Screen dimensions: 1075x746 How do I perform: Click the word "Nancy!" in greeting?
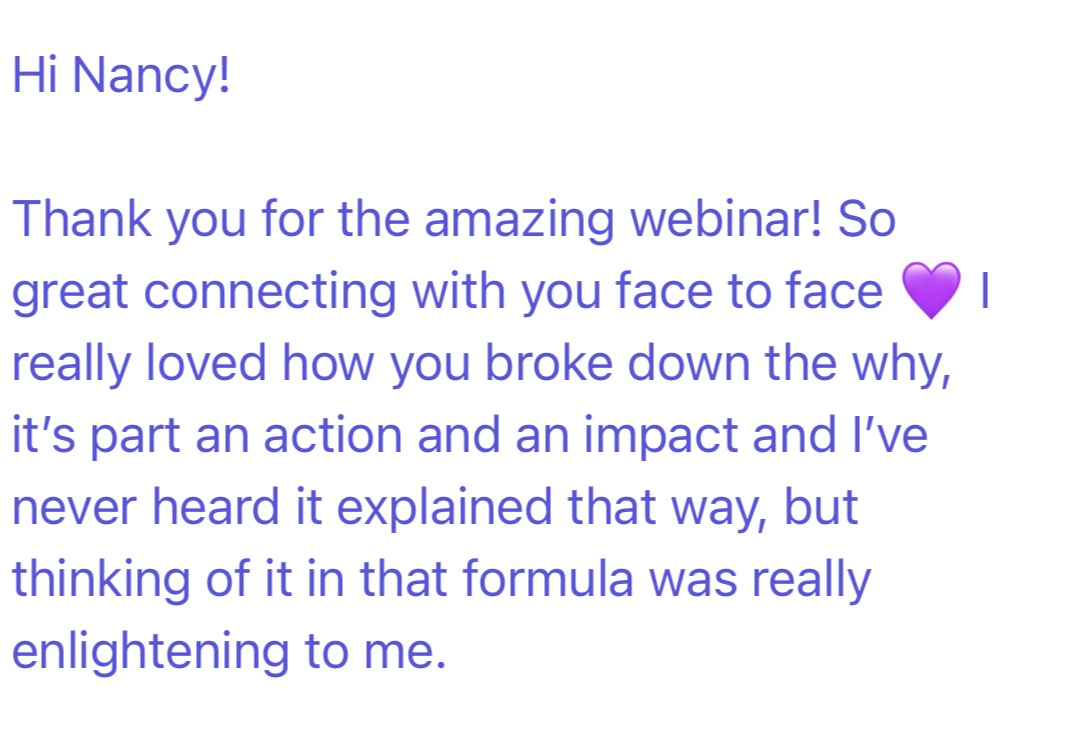[x=151, y=75]
